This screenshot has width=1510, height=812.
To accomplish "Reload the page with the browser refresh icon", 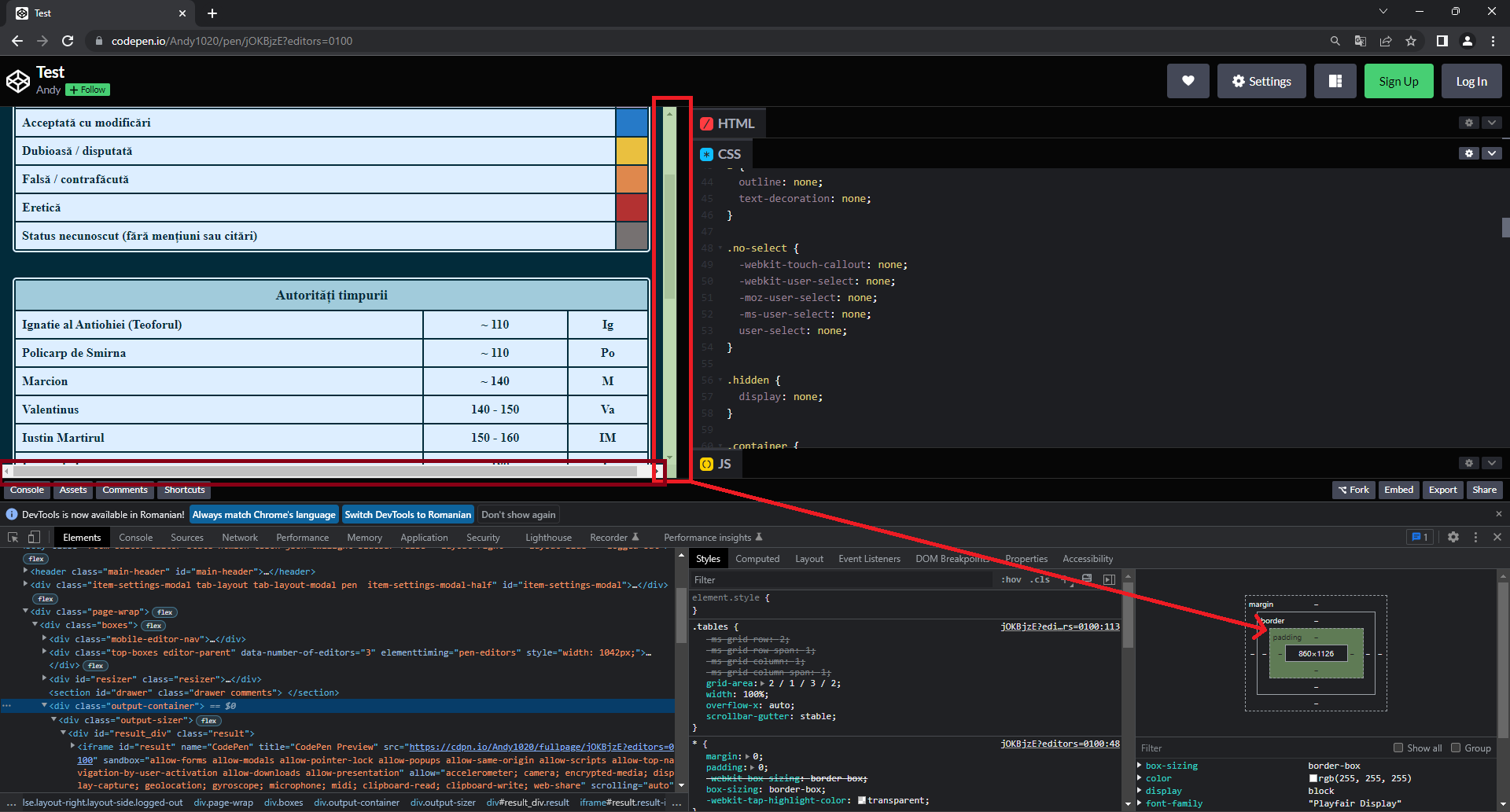I will (68, 41).
